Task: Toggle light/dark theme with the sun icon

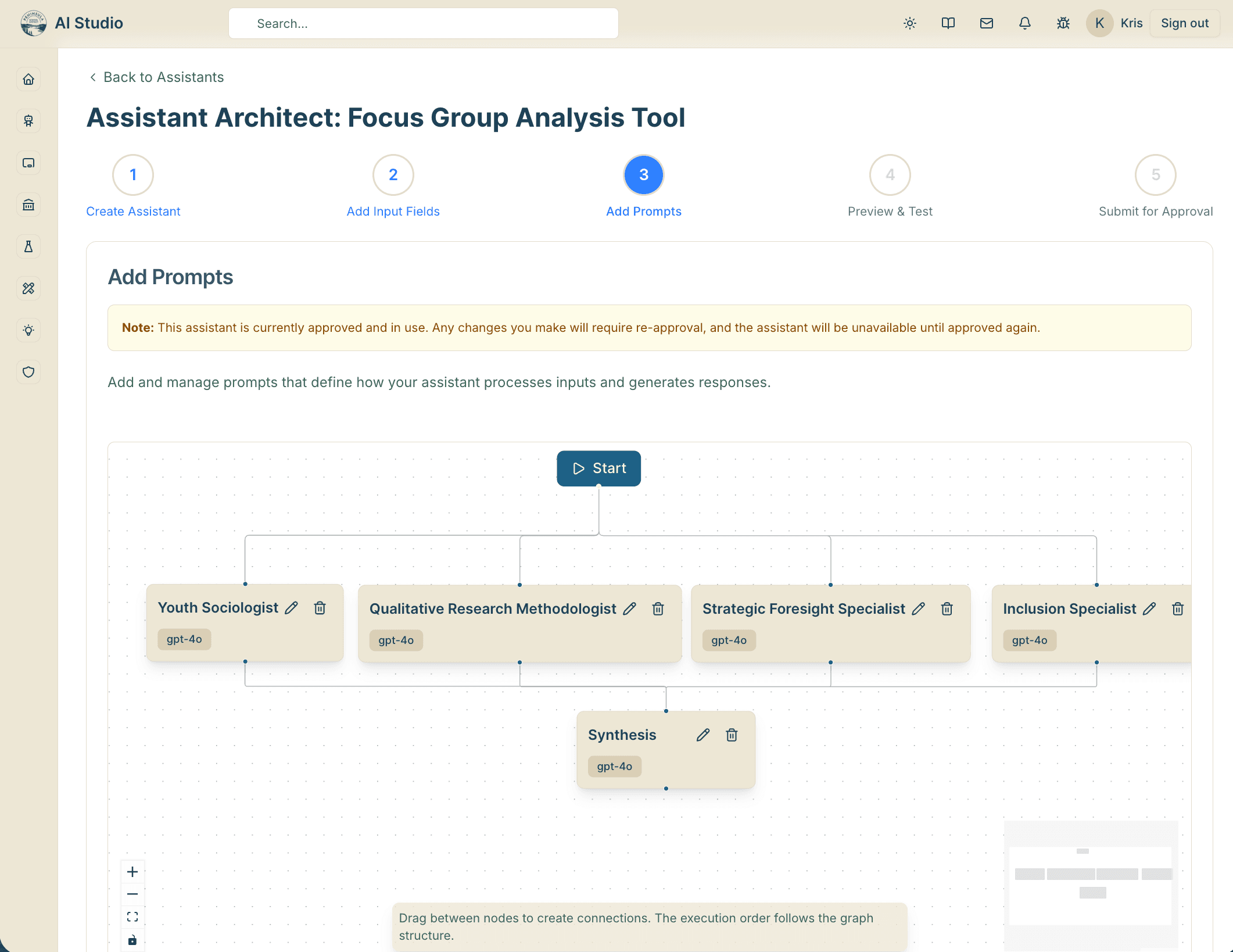Action: pyautogui.click(x=909, y=23)
